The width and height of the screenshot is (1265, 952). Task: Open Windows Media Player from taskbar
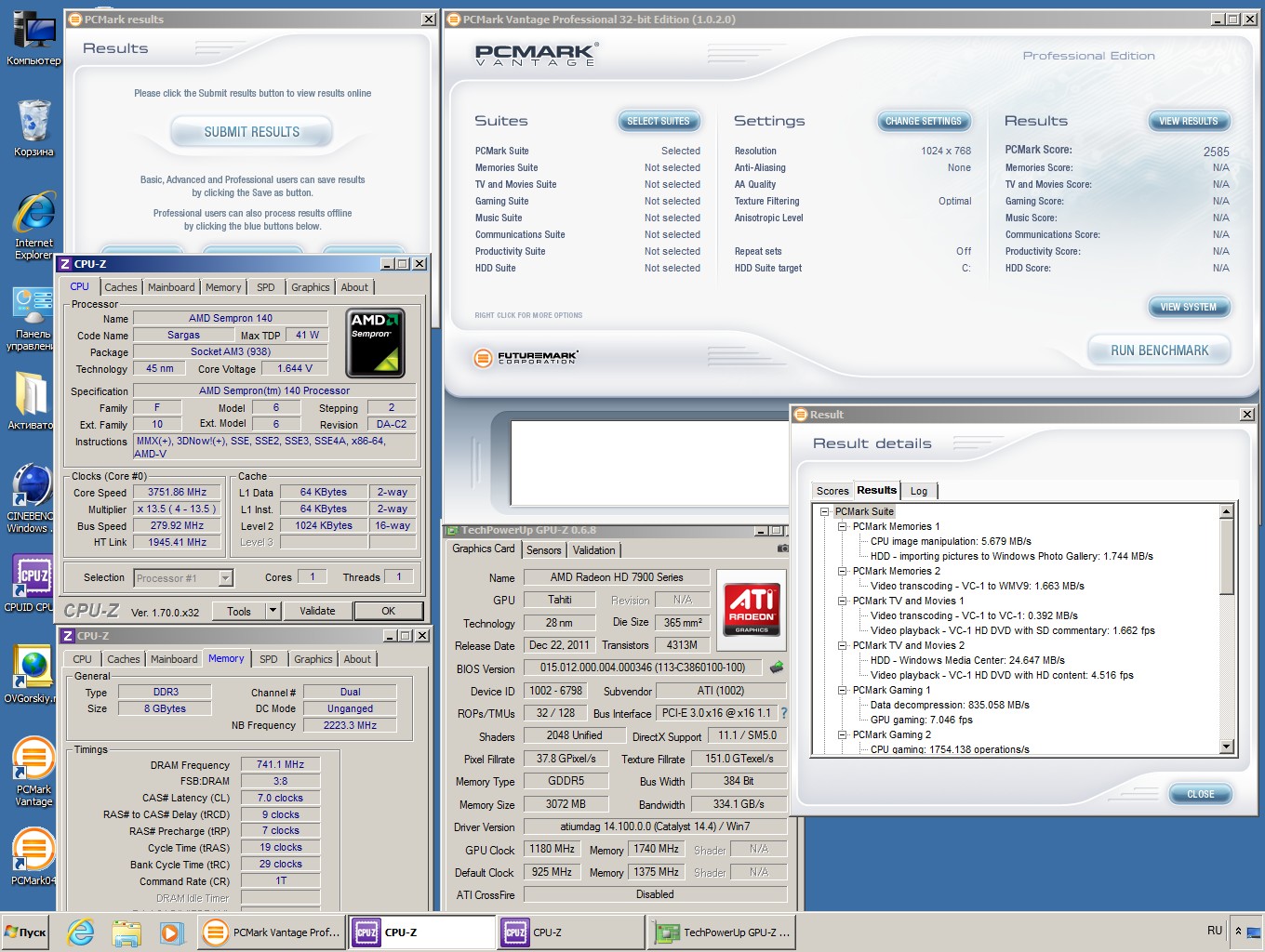tap(170, 932)
